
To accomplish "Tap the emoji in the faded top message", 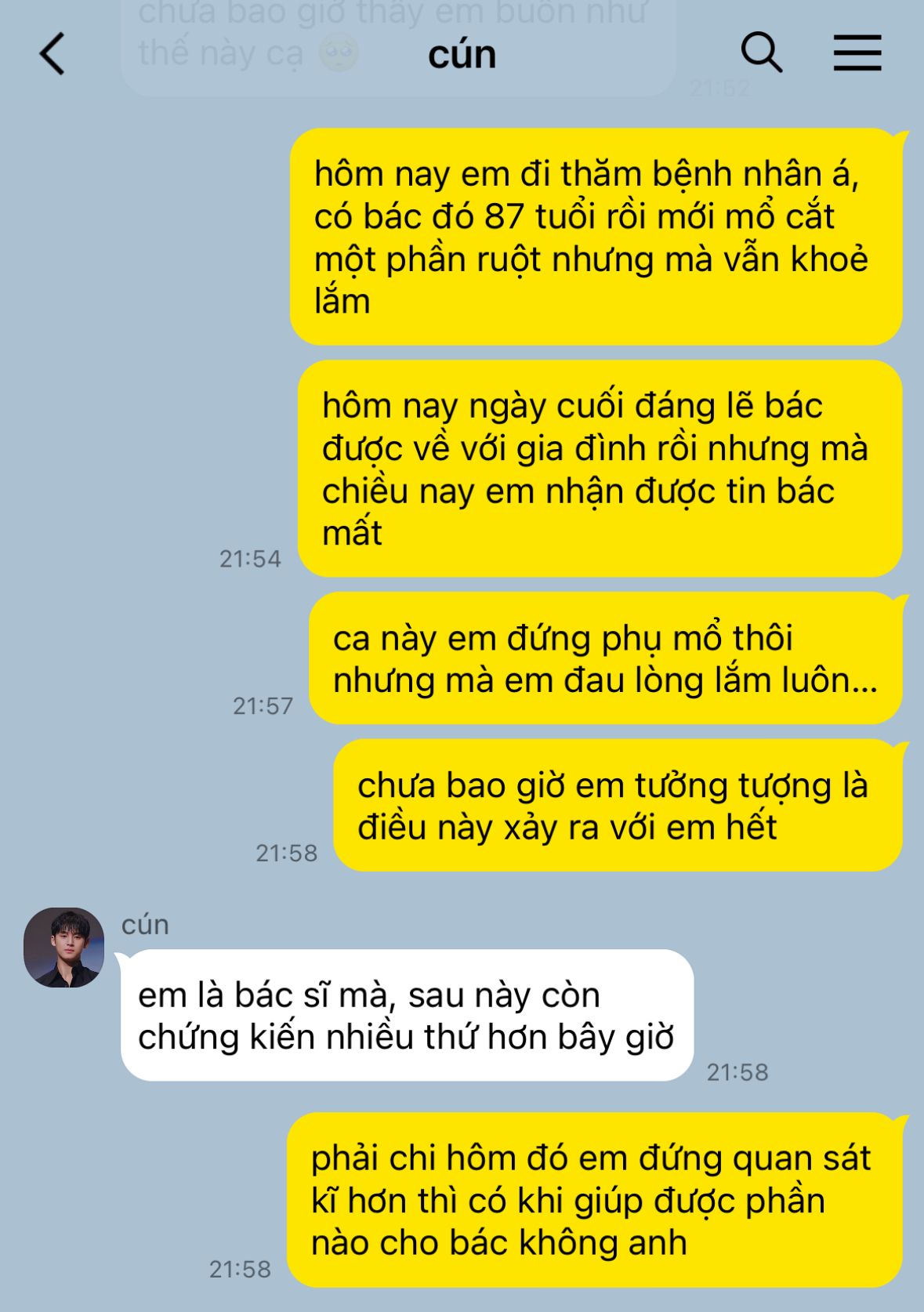I will point(339,53).
